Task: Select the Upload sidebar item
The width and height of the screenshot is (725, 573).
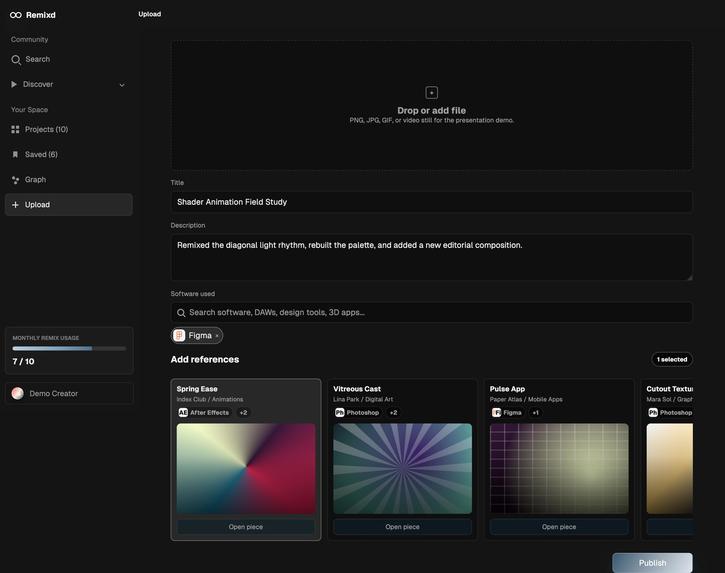Action: pos(69,205)
